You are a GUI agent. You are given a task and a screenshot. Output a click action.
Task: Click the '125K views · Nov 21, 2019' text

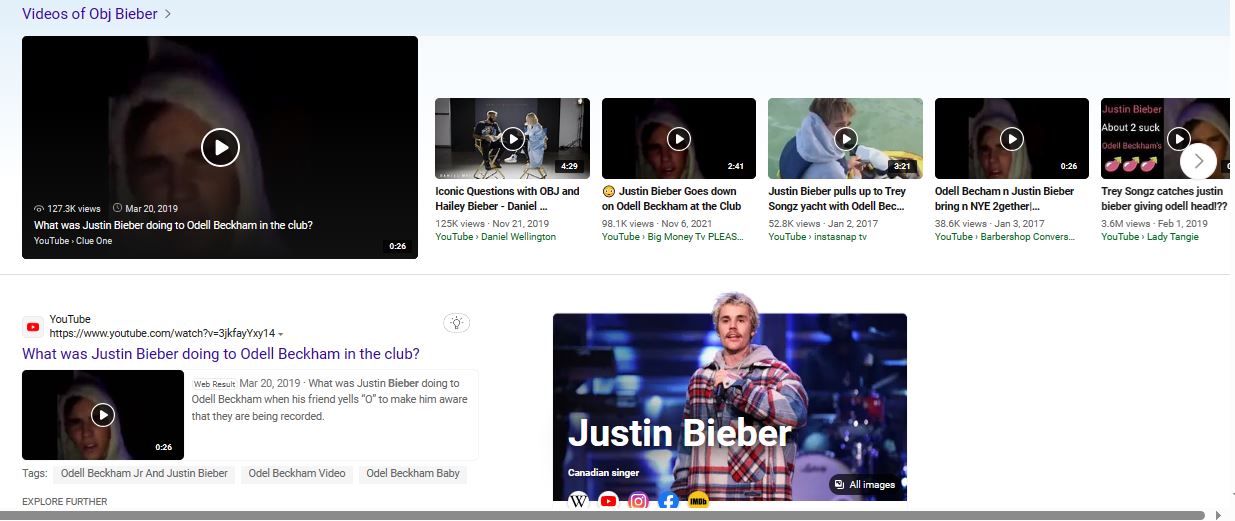click(x=491, y=224)
